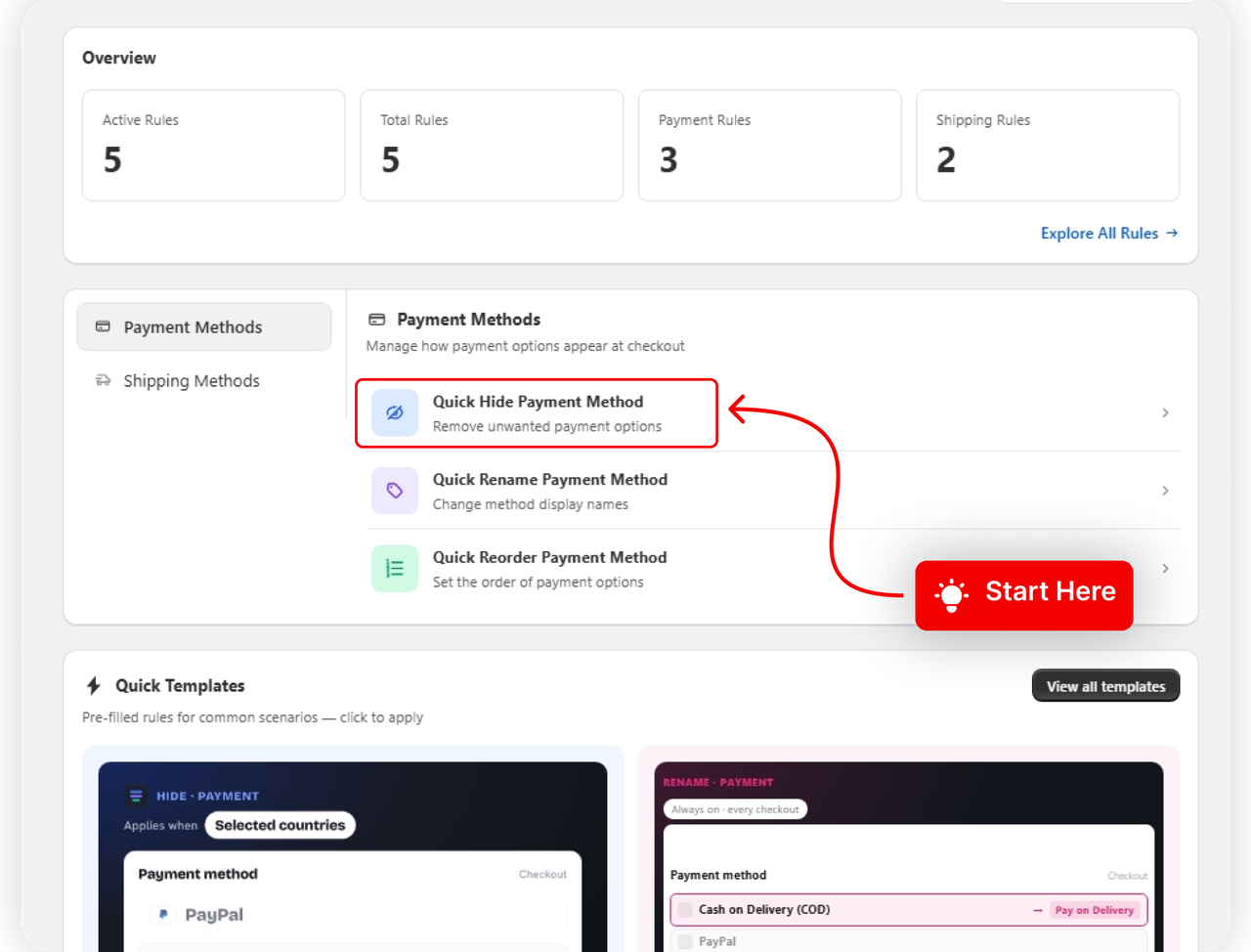This screenshot has height=952, width=1251.
Task: Click the 'Remove unwanted payment options' text
Action: [547, 426]
